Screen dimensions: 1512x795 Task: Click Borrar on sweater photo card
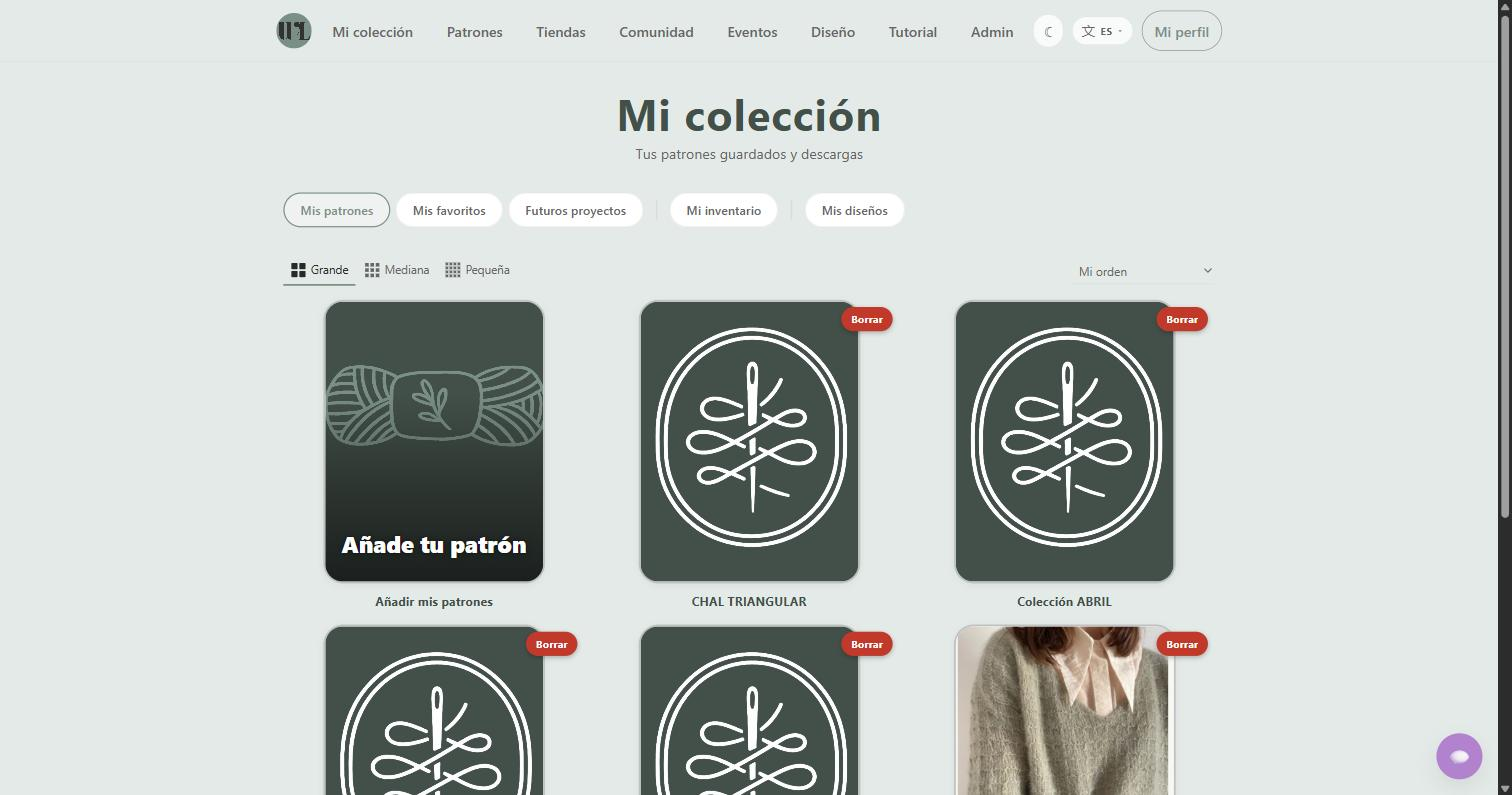1182,644
